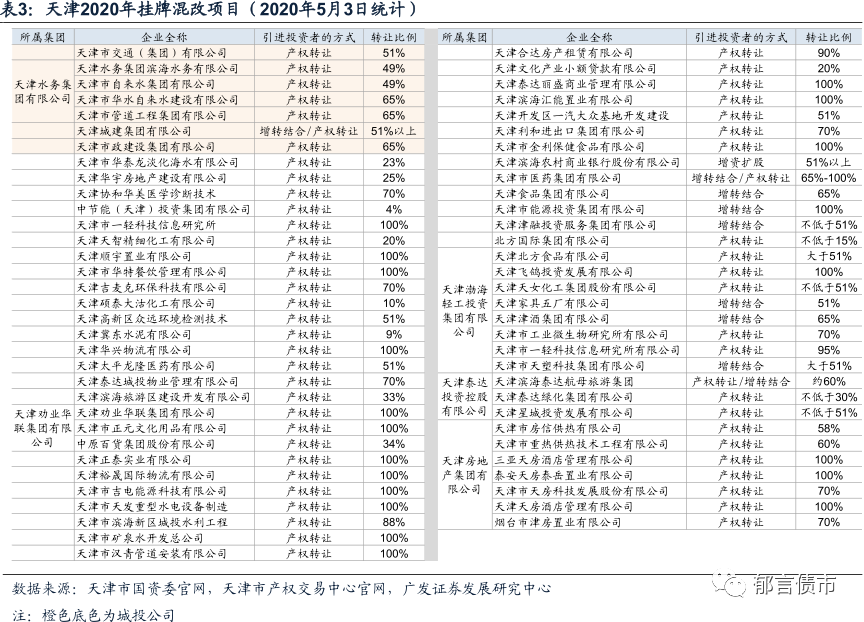Click the group cell 天津渤海轻工投资集团有限公司

tap(465, 311)
